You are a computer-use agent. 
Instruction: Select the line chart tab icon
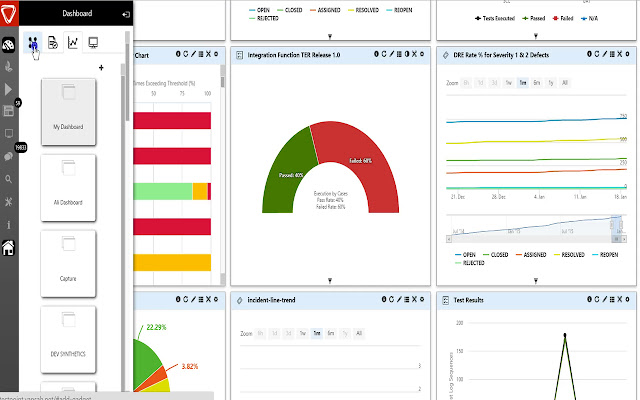(73, 42)
